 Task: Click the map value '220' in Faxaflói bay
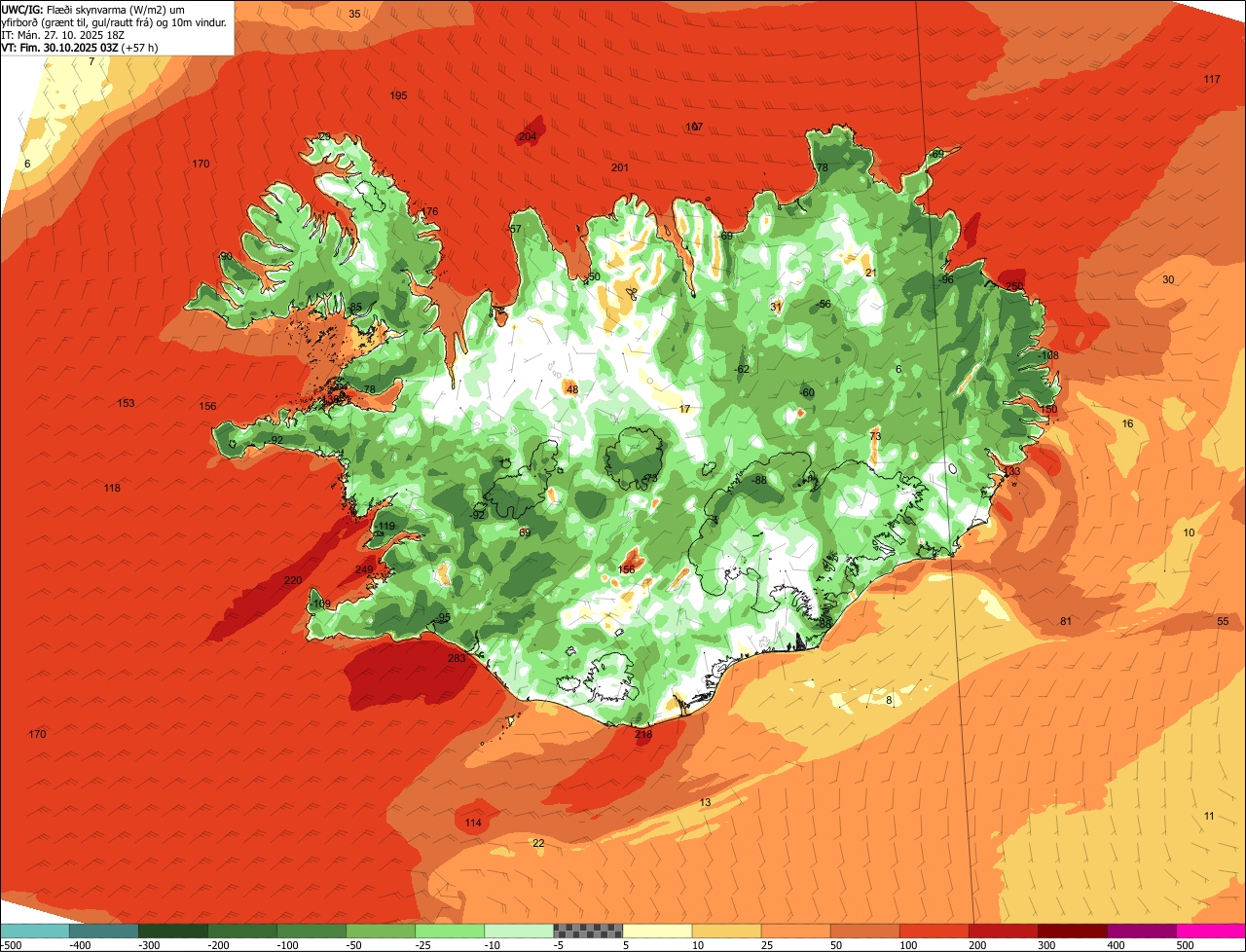293,580
